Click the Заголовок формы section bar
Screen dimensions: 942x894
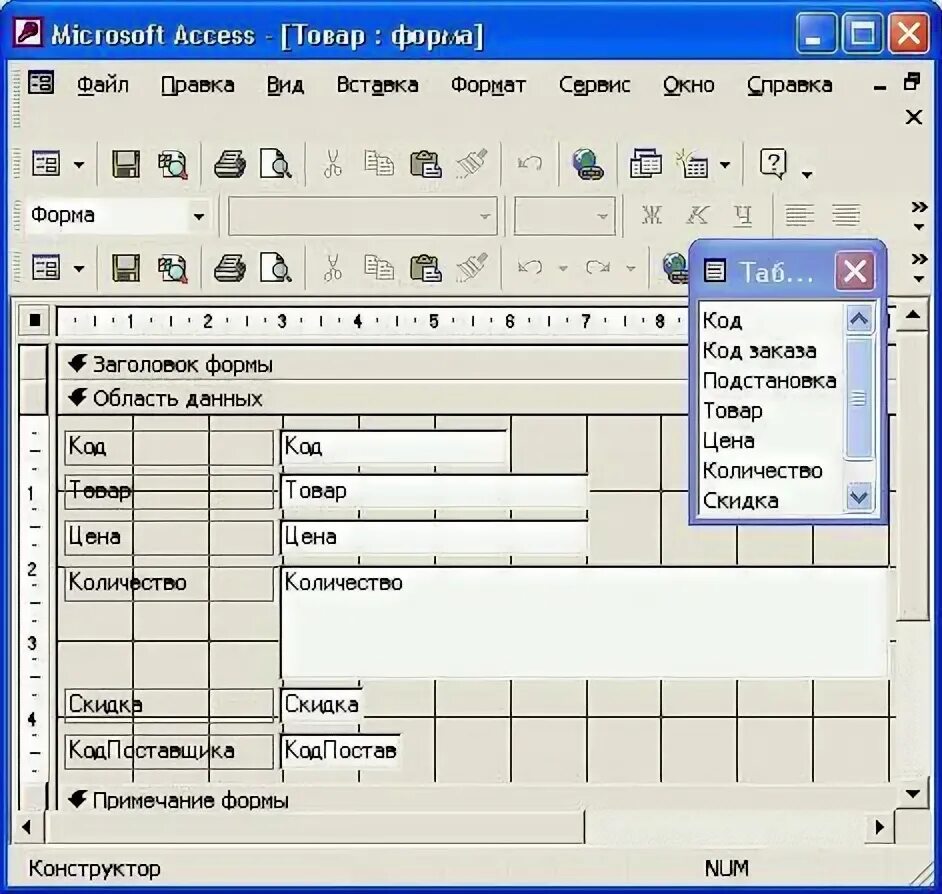(x=372, y=364)
